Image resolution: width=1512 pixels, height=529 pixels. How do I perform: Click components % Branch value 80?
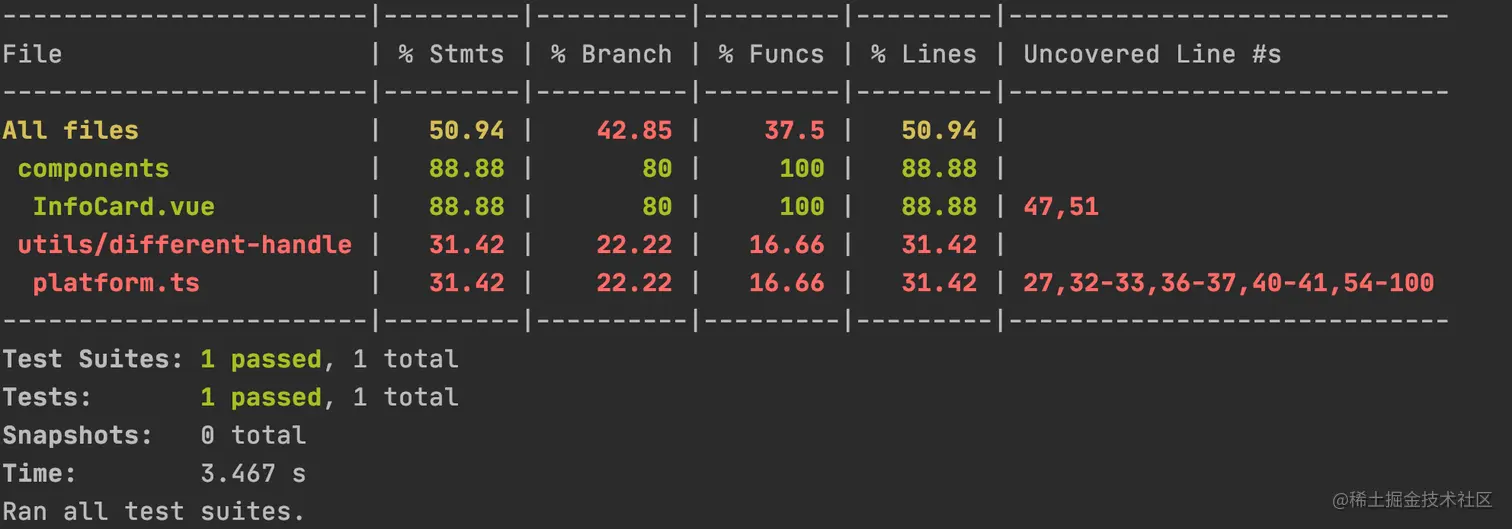tap(657, 168)
